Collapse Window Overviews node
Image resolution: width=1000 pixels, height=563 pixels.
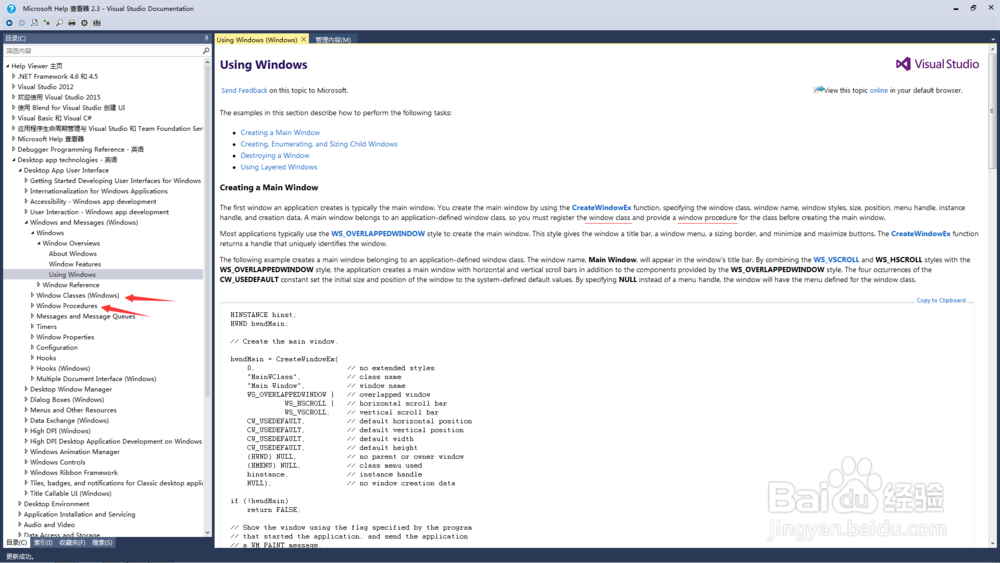click(x=39, y=244)
